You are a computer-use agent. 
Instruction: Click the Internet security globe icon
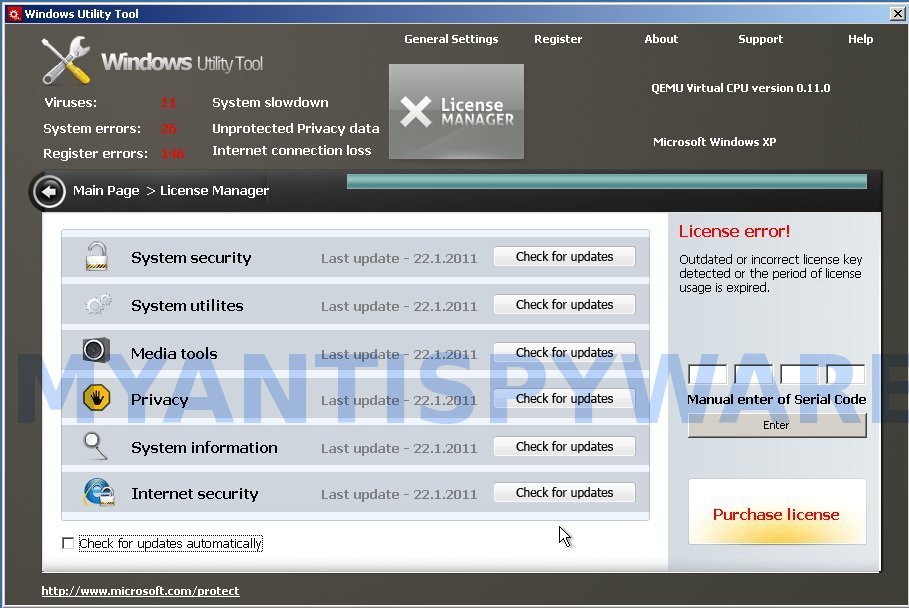click(x=99, y=493)
